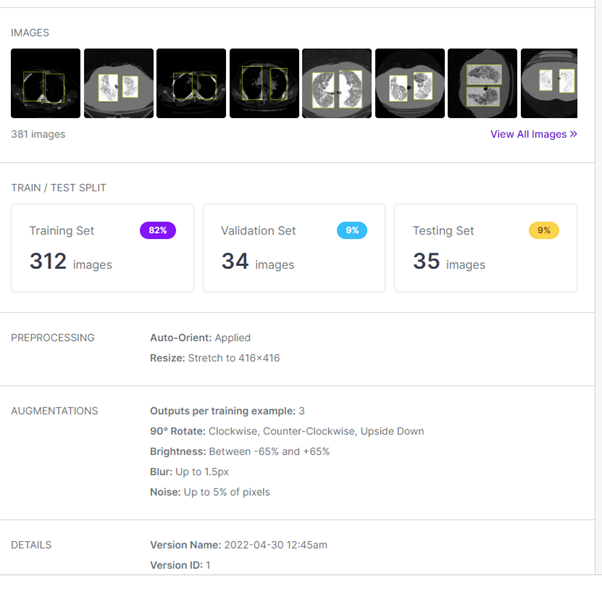Click the Version Name value
Image resolution: width=602 pixels, height=589 pixels.
(272, 545)
